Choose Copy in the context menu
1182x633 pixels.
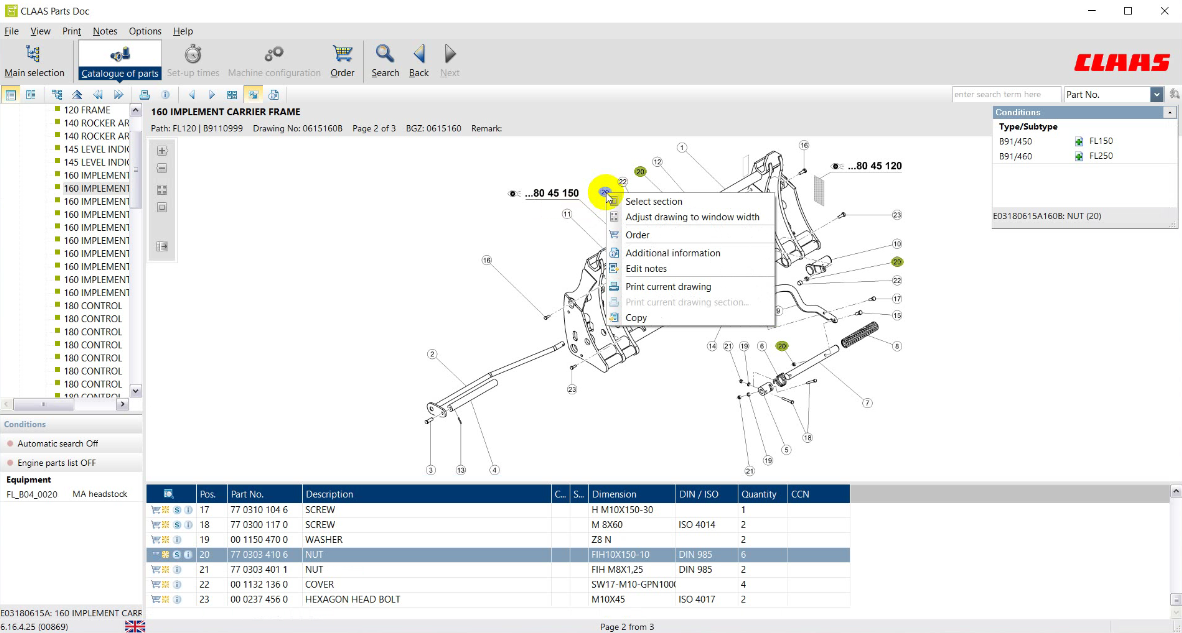coord(691,318)
